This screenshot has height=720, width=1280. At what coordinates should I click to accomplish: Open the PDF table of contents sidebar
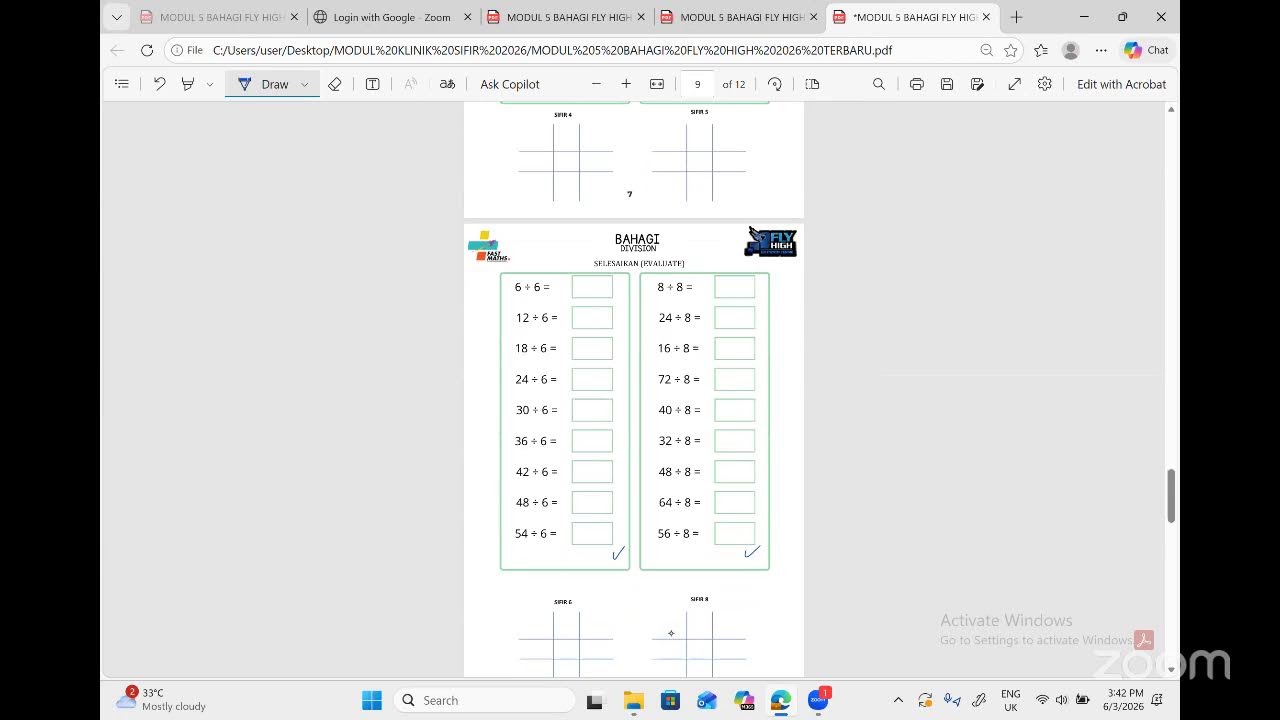click(x=122, y=84)
